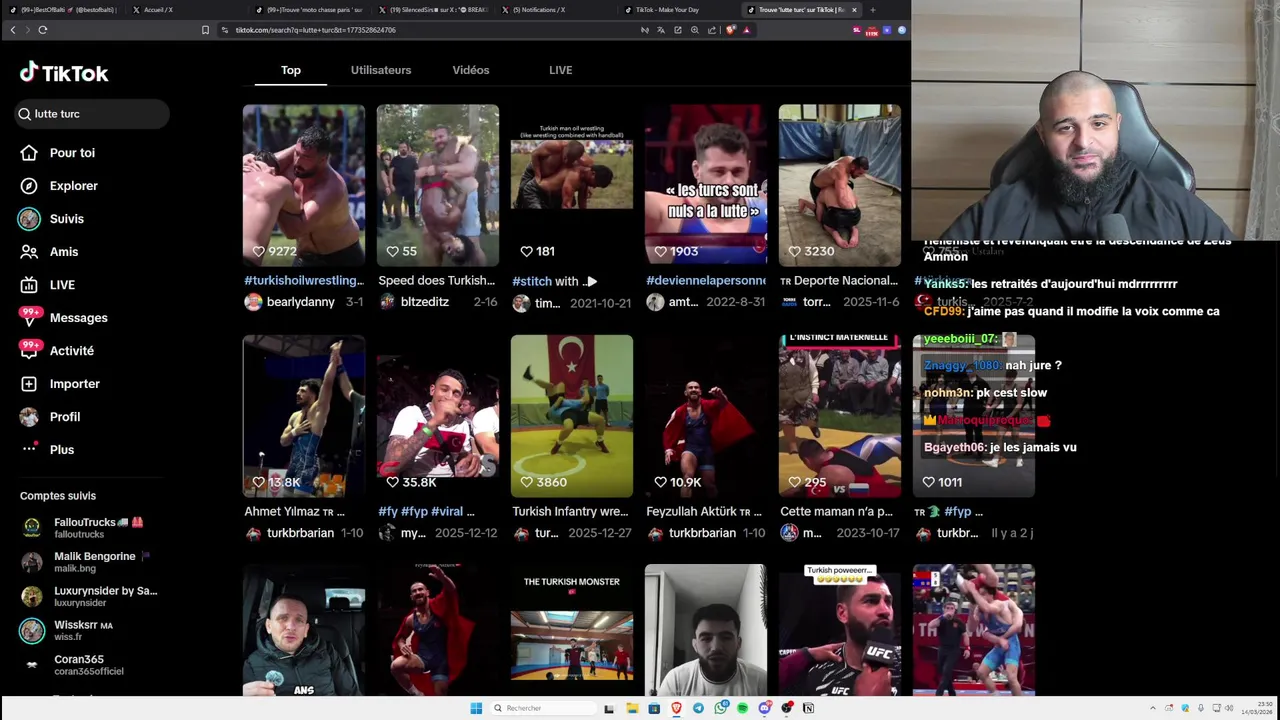
Task: Open the Explorer compass icon
Action: [x=29, y=186]
